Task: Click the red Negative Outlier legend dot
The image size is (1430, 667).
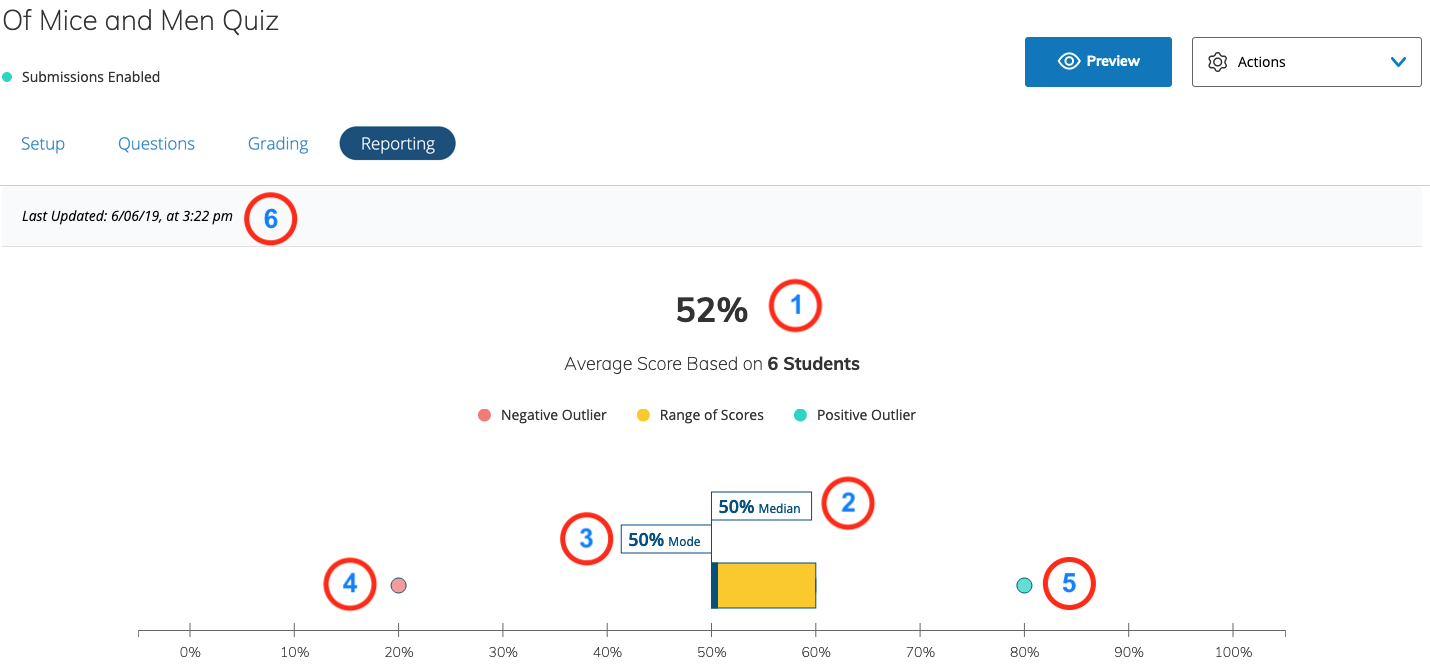Action: 484,415
